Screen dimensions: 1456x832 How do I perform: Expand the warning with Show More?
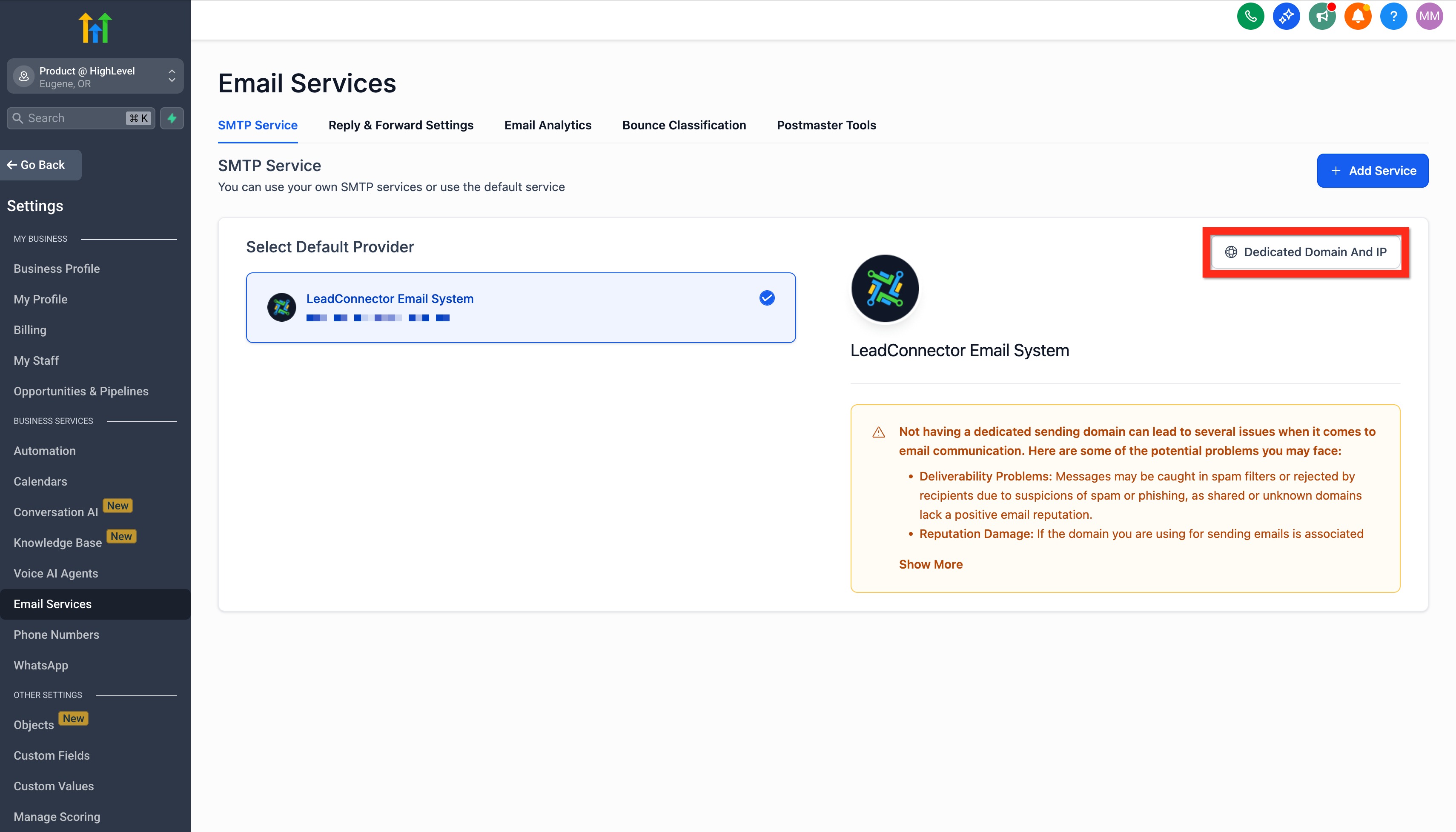pos(930,564)
